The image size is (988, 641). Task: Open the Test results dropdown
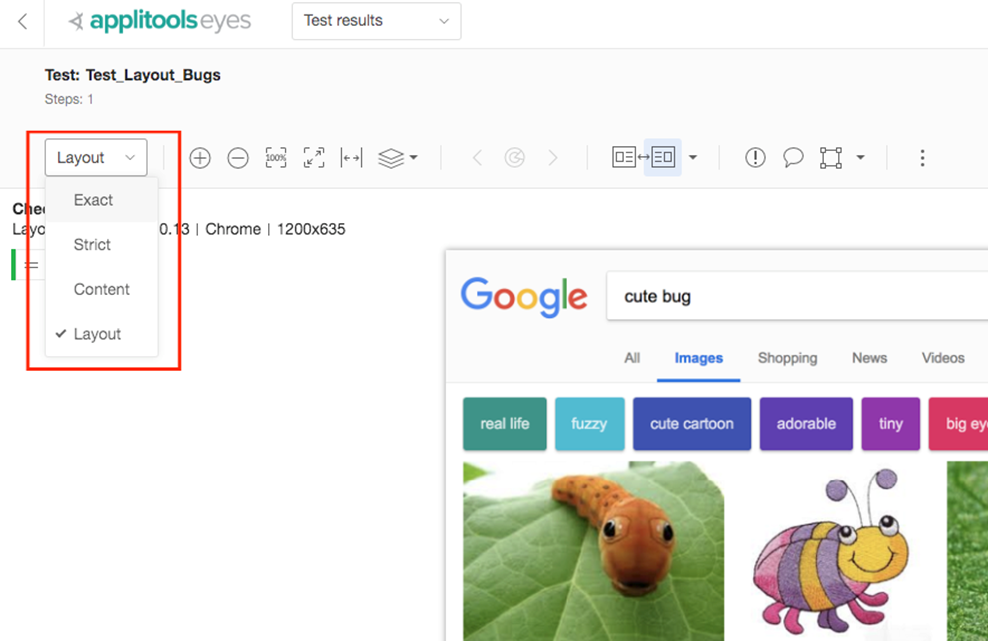click(x=376, y=21)
